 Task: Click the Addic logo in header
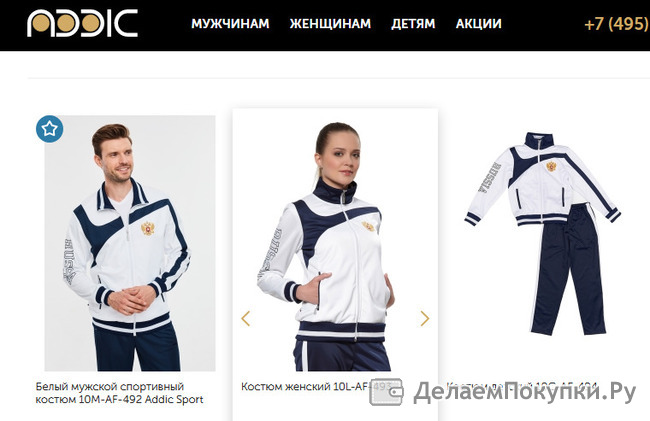82,23
